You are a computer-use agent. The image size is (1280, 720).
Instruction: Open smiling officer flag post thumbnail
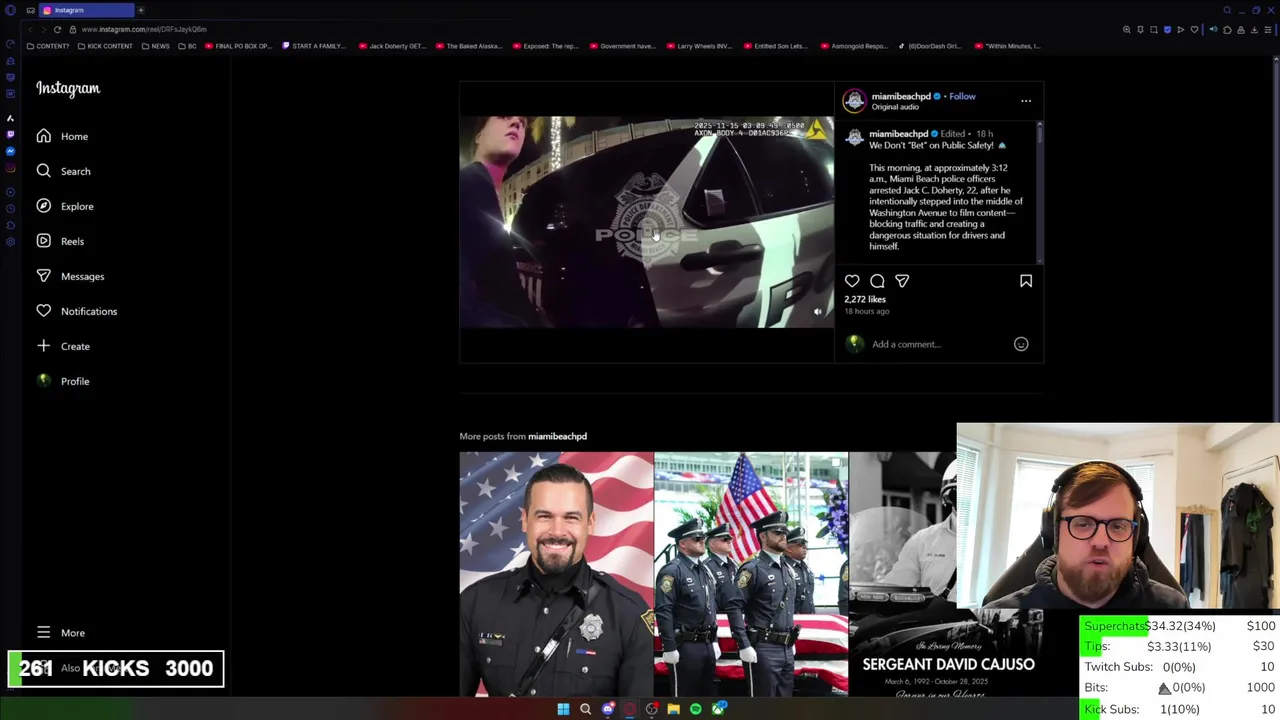(556, 574)
